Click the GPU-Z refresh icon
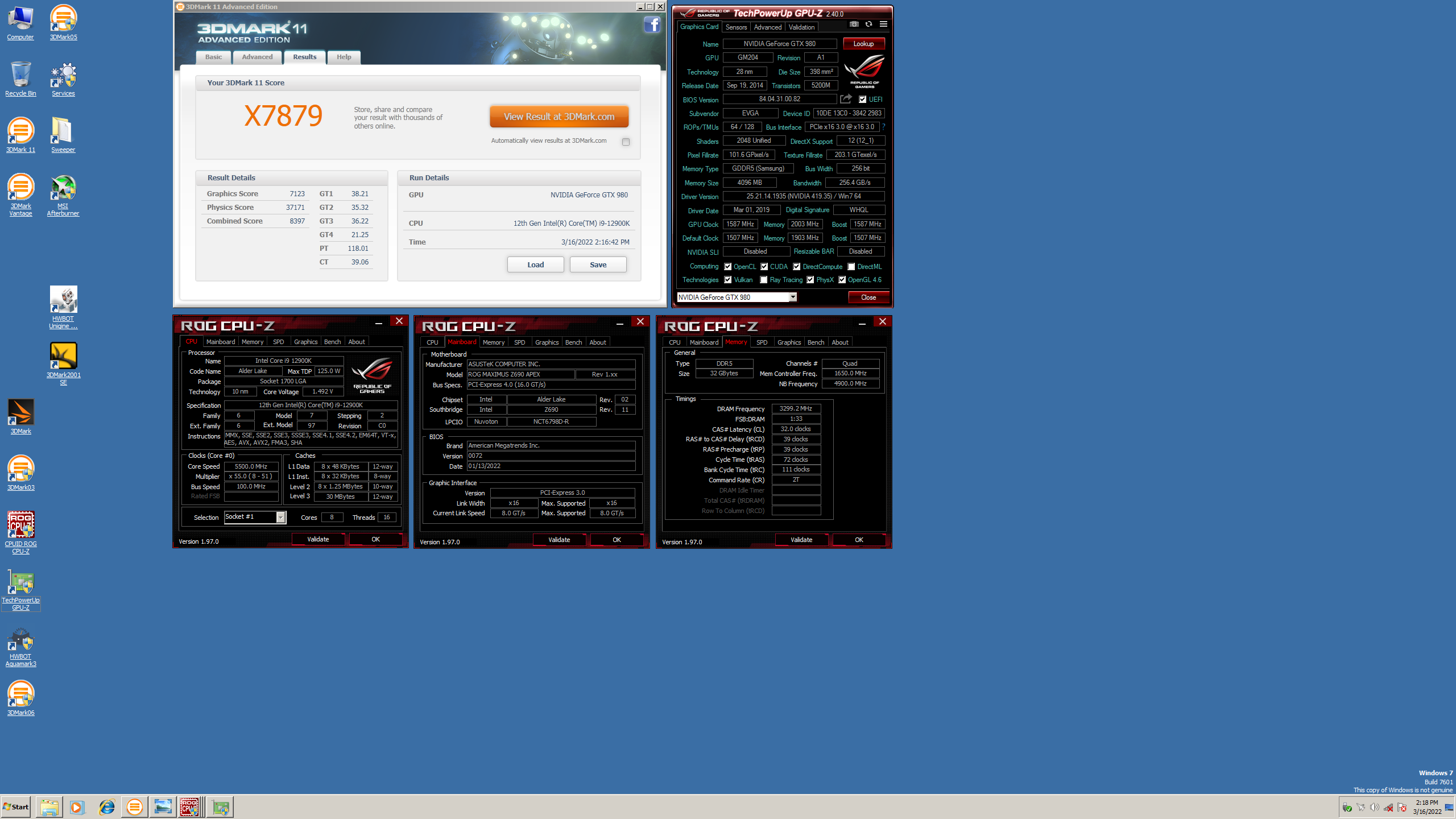Image resolution: width=1456 pixels, height=819 pixels. [868, 24]
